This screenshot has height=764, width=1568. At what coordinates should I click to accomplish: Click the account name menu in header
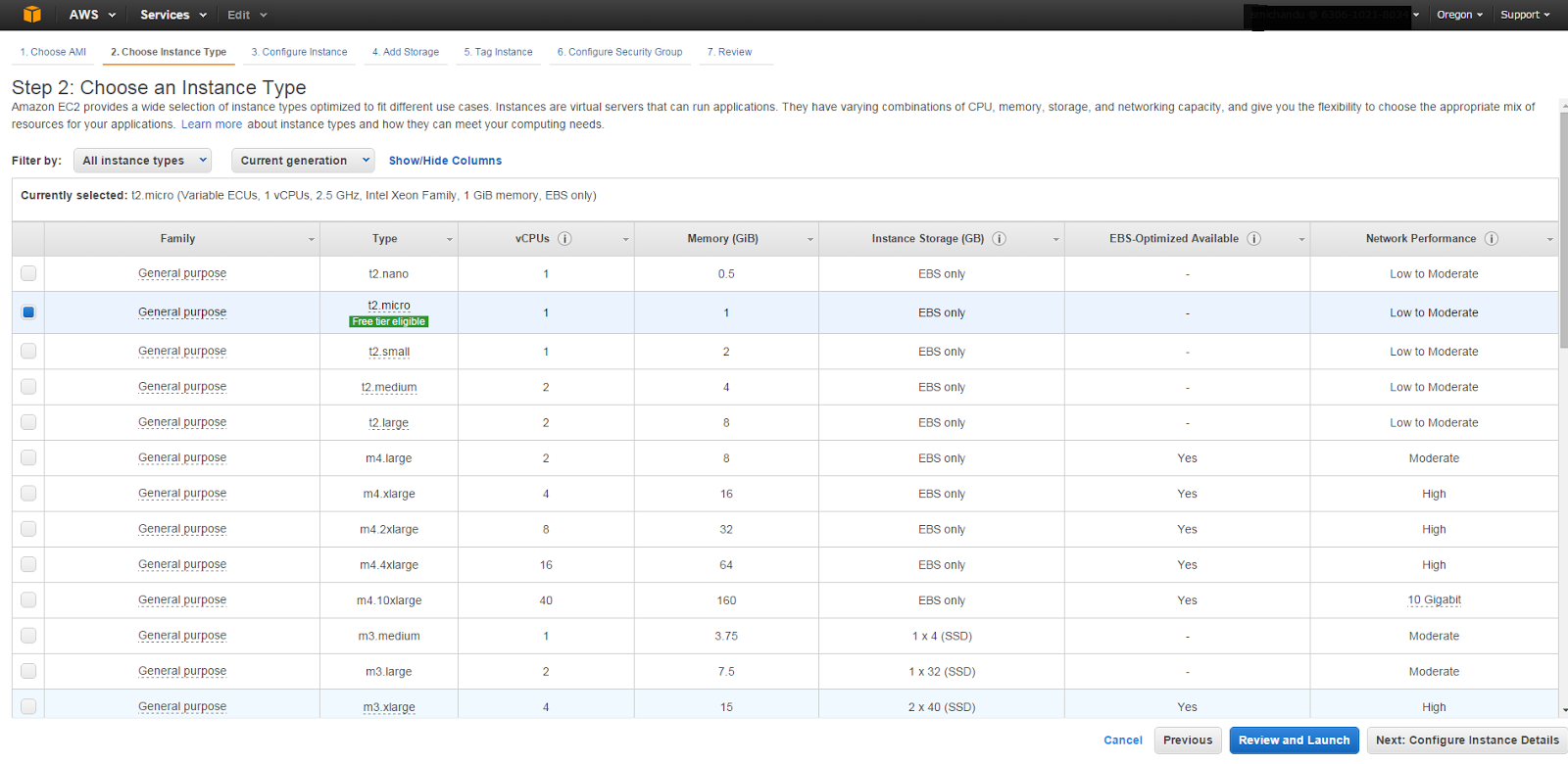pos(1332,15)
